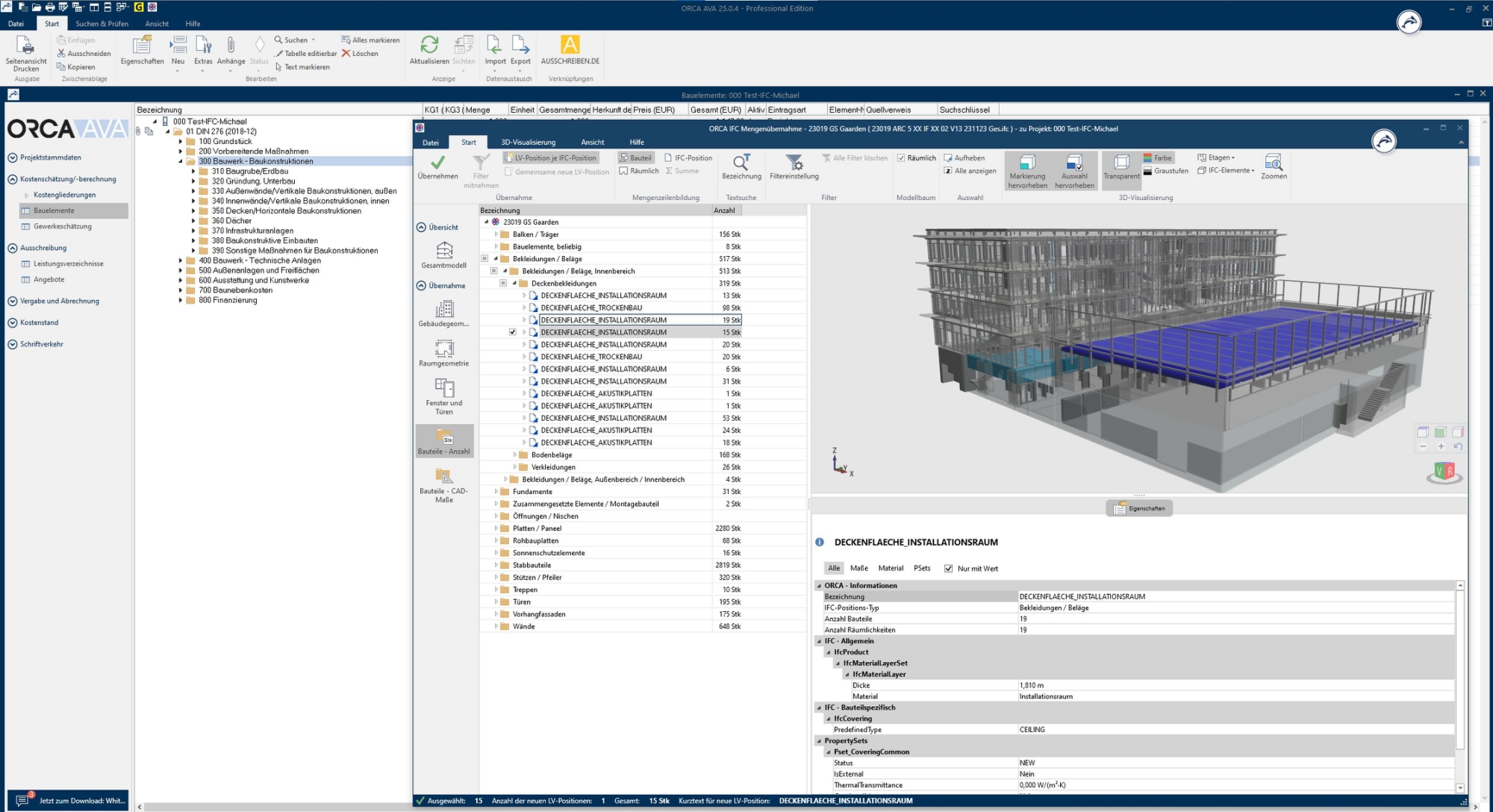1493x812 pixels.
Task: Toggle Bauteil quantity line mode
Action: coord(635,158)
